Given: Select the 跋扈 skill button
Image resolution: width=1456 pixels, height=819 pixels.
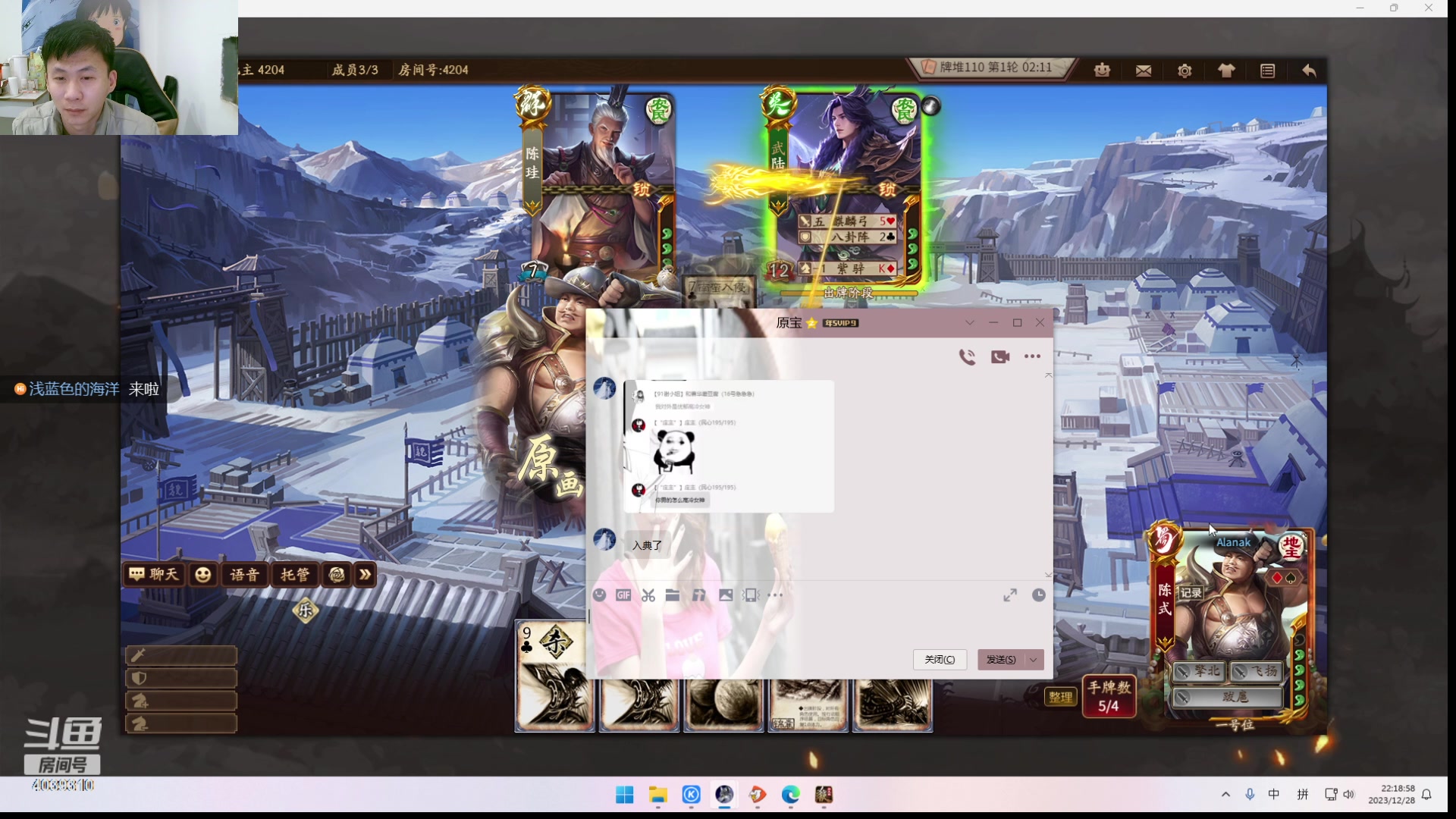Looking at the screenshot, I should (1228, 697).
